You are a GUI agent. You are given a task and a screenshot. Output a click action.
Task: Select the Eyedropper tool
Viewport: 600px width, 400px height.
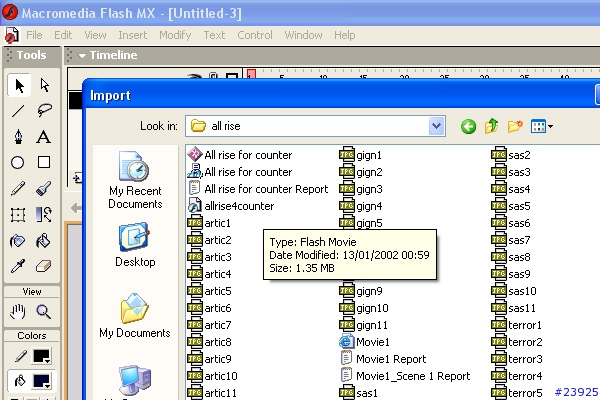(18, 266)
